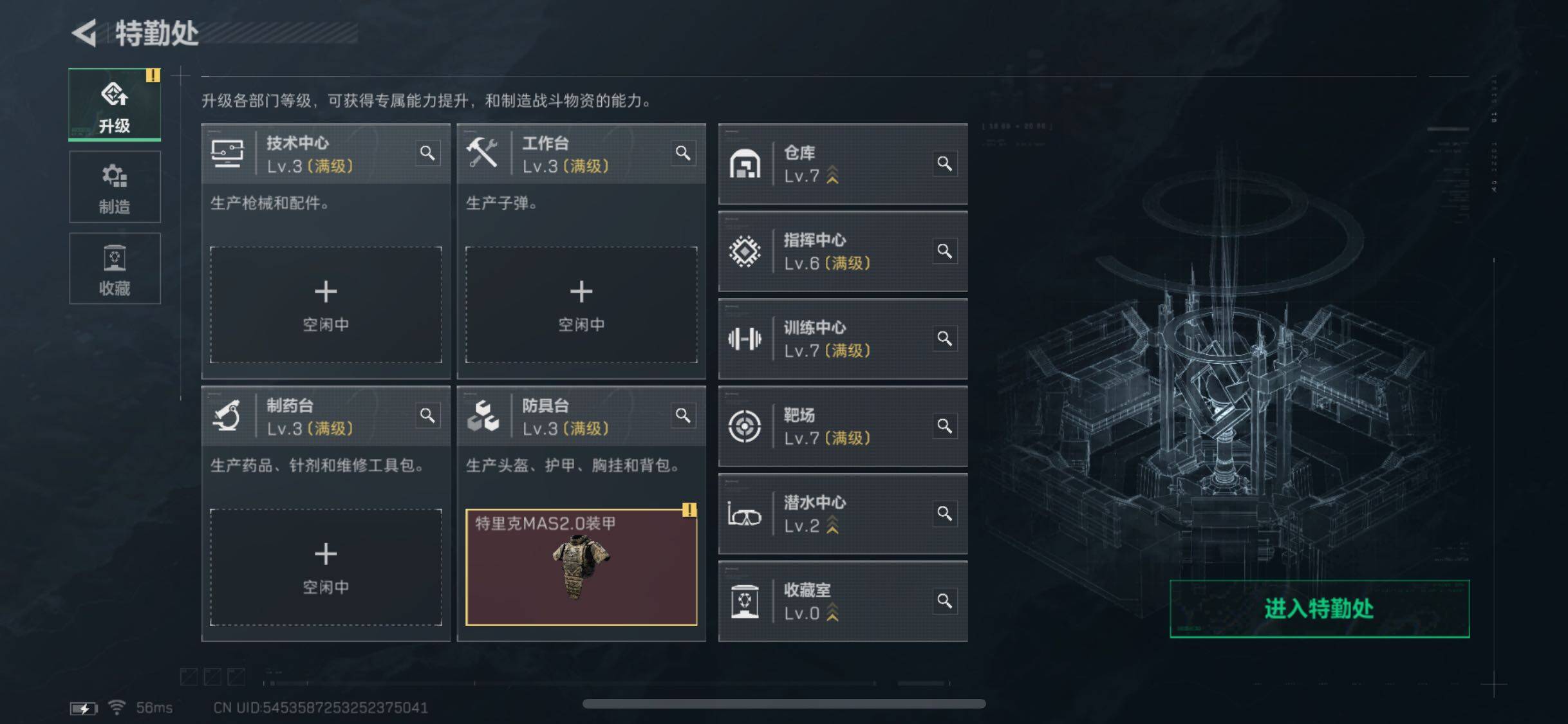1568x724 pixels.
Task: Open 训练中心 info magnifier
Action: (x=944, y=339)
